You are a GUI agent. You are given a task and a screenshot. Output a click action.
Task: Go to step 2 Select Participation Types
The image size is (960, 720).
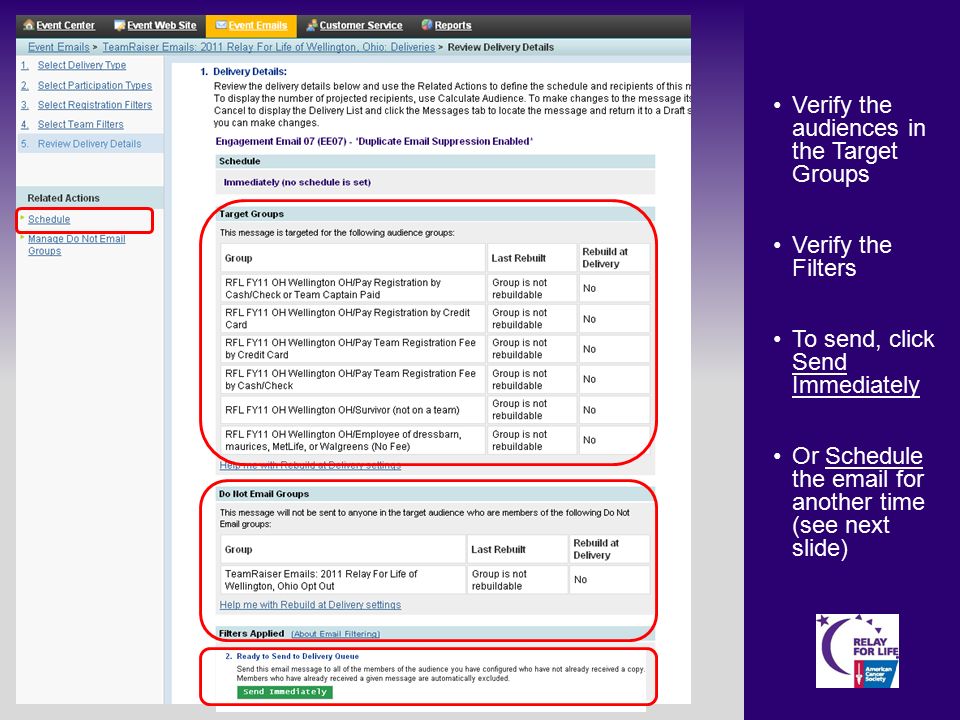(x=94, y=85)
